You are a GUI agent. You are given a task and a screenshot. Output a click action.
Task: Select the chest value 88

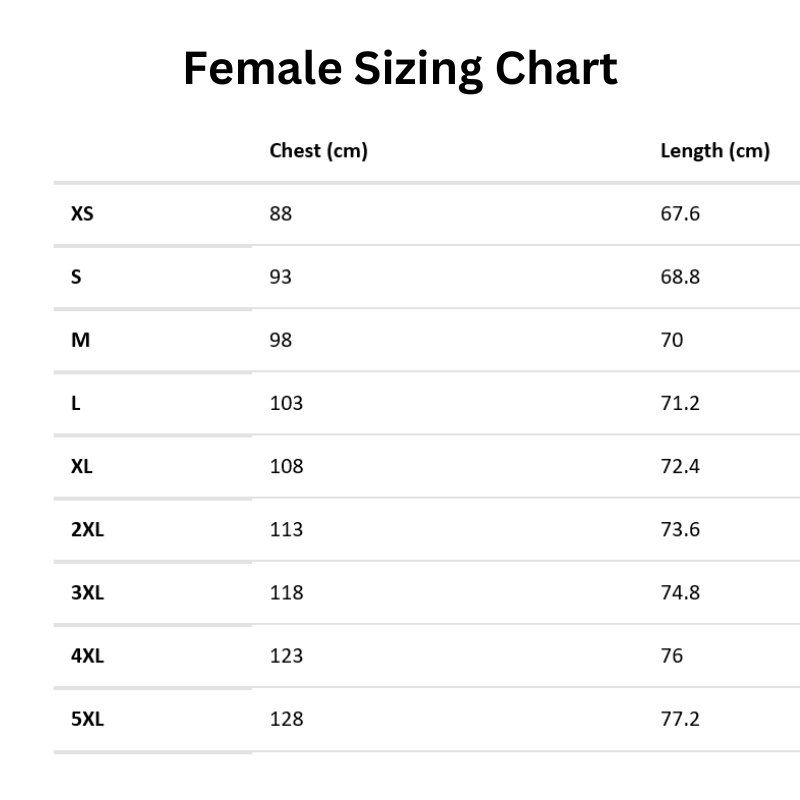[281, 213]
